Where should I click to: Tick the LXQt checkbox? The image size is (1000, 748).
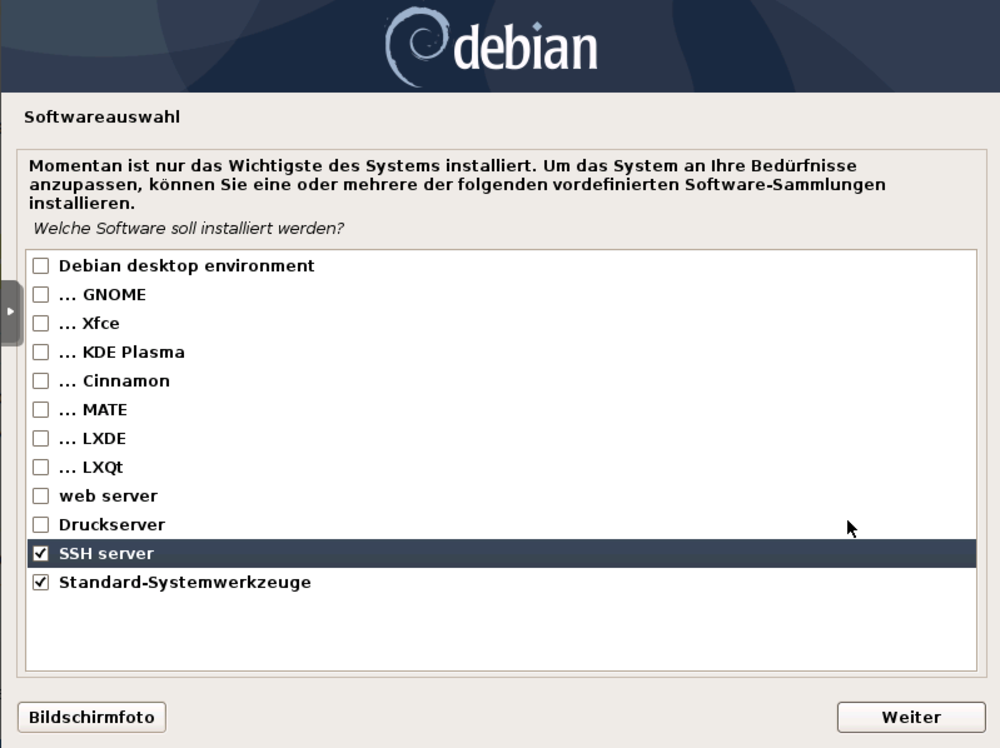click(41, 467)
